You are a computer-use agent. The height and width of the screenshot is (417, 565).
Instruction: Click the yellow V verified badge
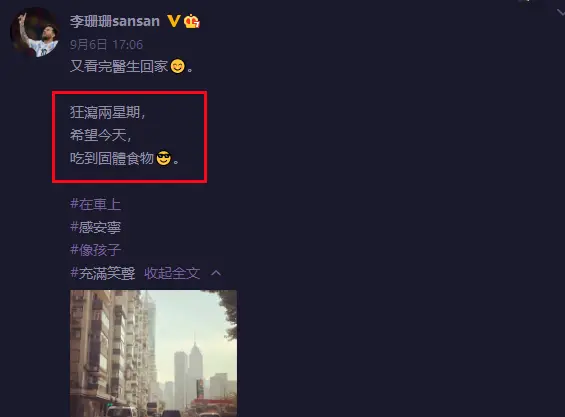click(x=173, y=21)
